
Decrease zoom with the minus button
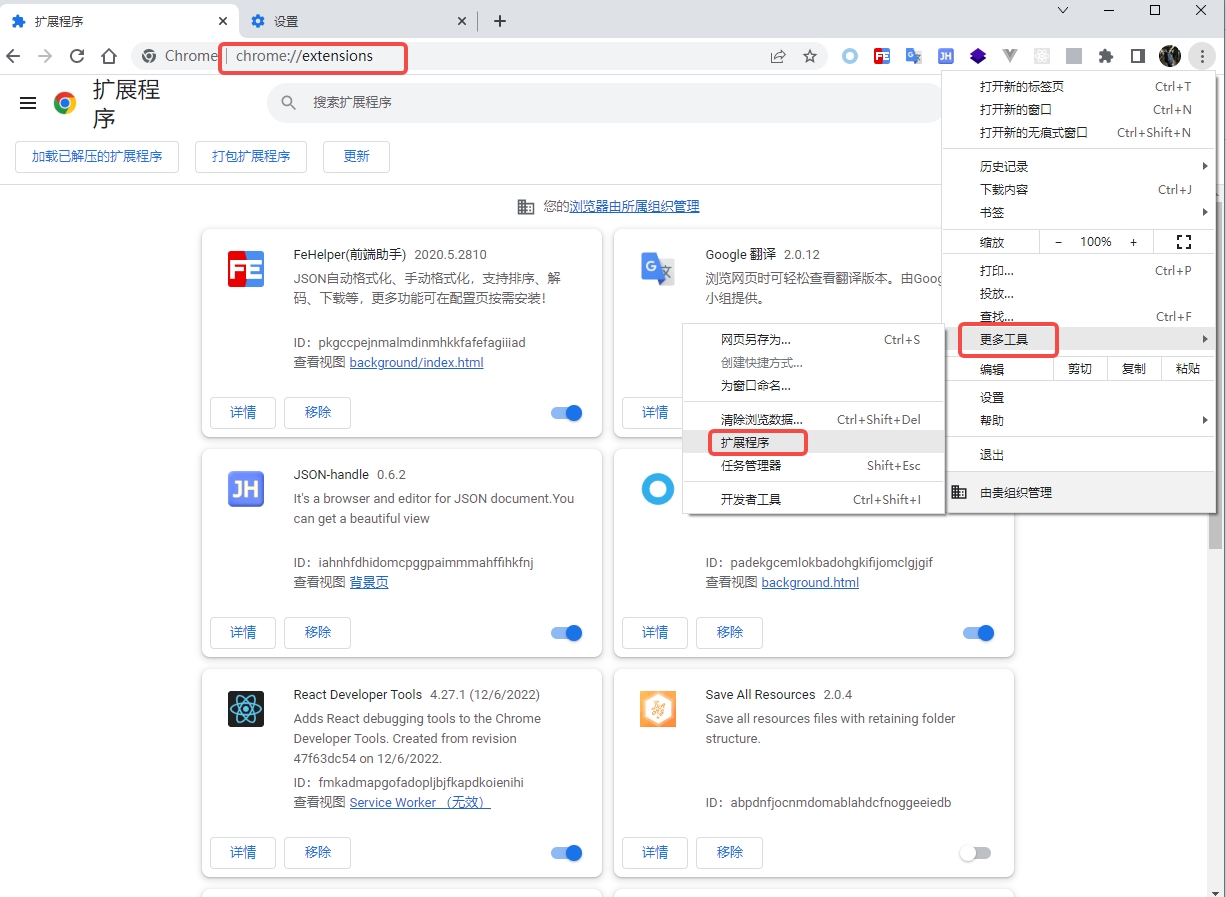pyautogui.click(x=1059, y=242)
